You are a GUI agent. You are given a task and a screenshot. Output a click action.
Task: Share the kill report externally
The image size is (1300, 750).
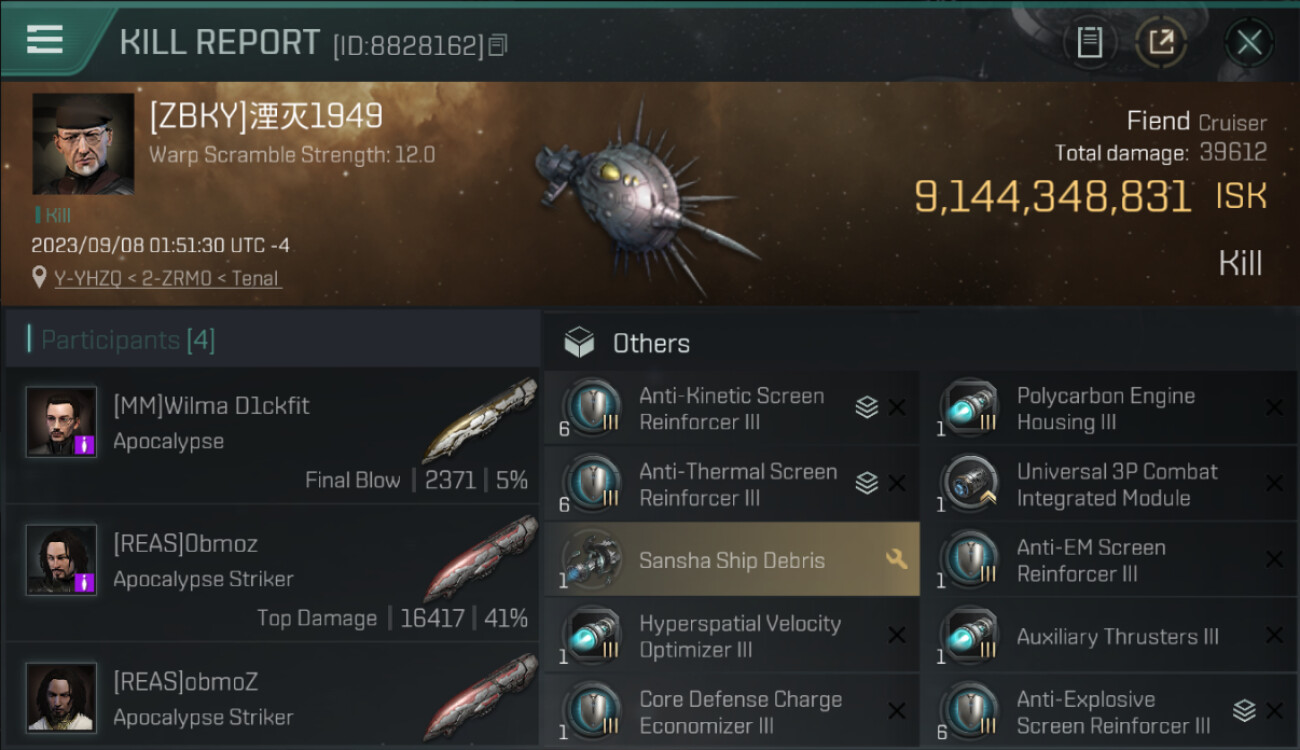1161,42
